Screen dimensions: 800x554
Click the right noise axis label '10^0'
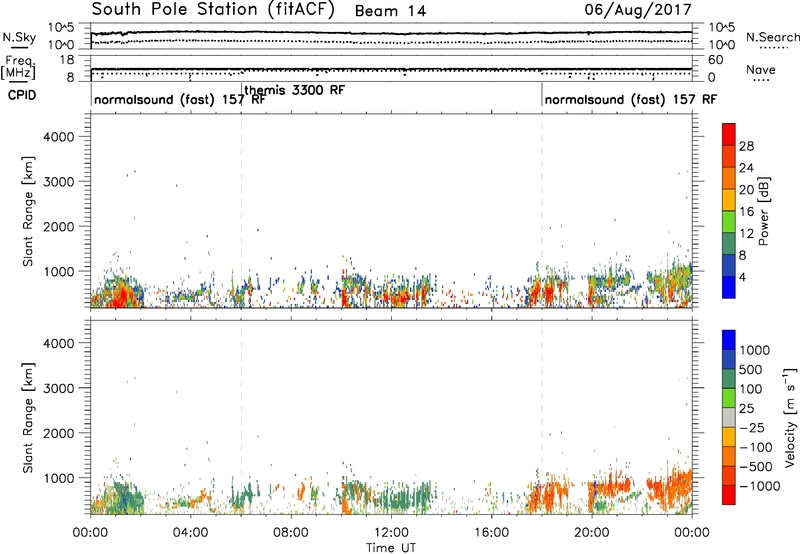[722, 45]
